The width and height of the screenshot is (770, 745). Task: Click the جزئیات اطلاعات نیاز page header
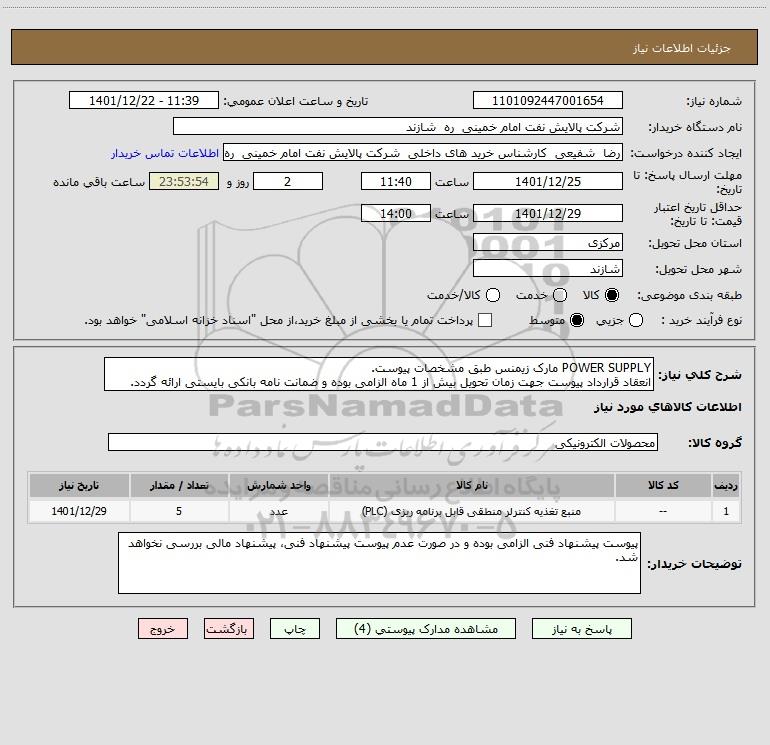pos(682,48)
